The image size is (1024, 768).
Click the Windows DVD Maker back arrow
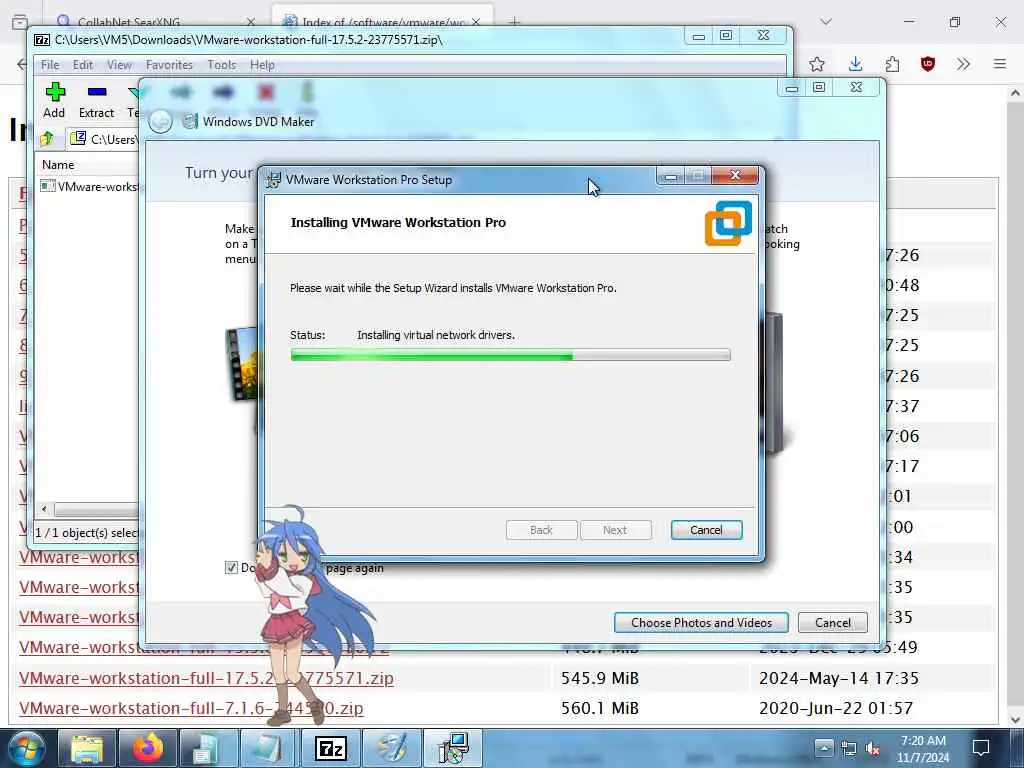click(160, 121)
